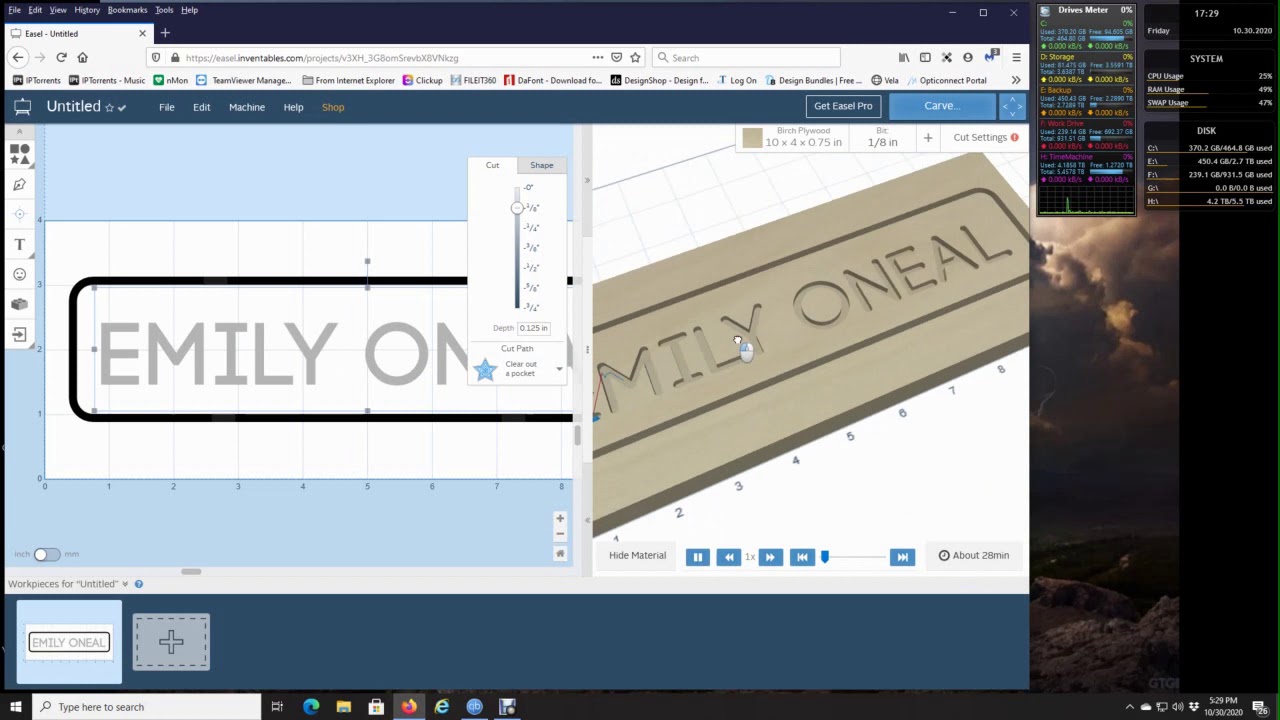The height and width of the screenshot is (720, 1280).
Task: Click the Easel project home icon
Action: pos(22,107)
